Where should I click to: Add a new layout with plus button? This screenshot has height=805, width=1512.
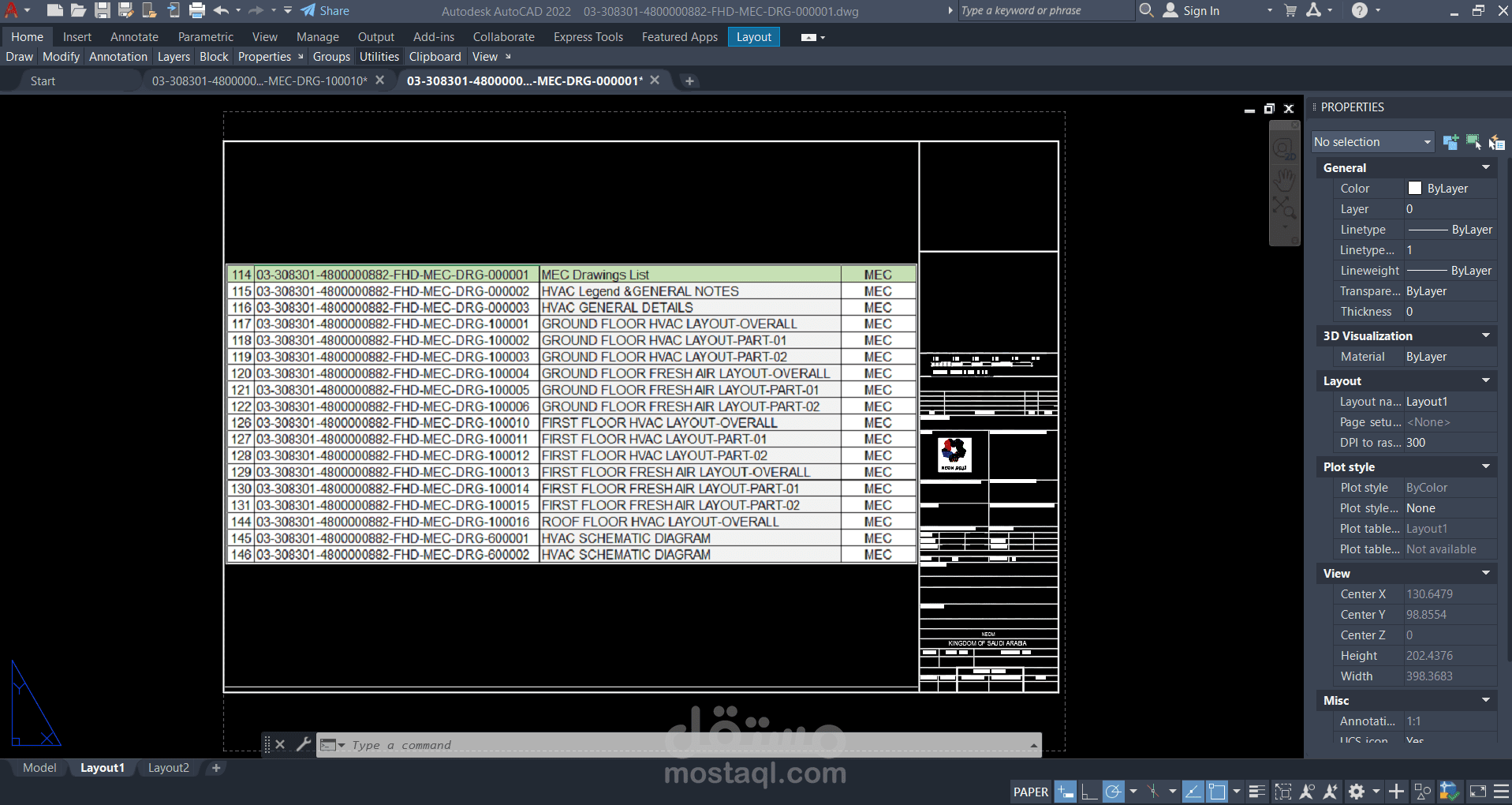pos(216,768)
